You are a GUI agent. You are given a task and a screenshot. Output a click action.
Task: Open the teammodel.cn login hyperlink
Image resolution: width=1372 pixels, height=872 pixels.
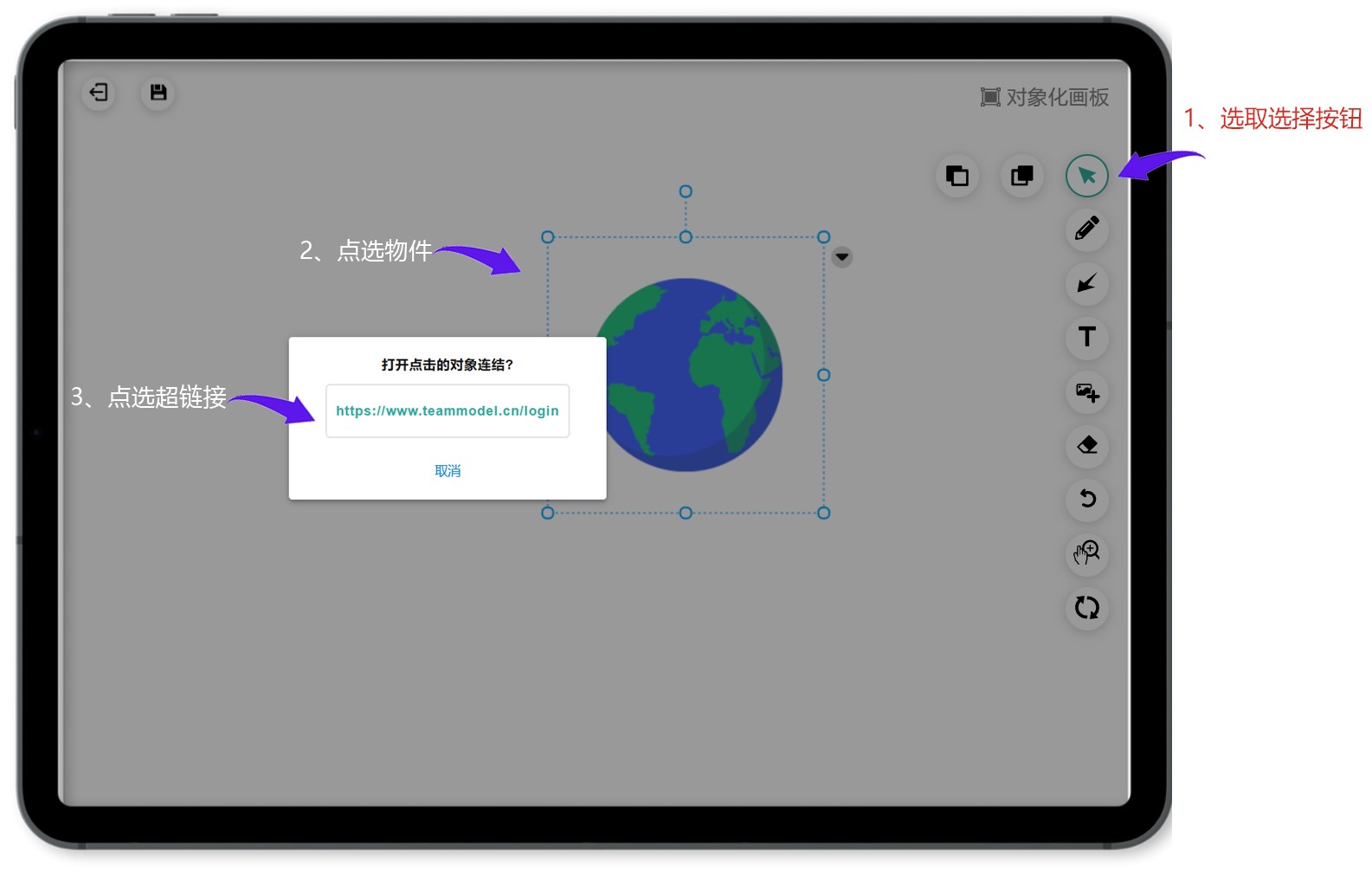tap(447, 411)
